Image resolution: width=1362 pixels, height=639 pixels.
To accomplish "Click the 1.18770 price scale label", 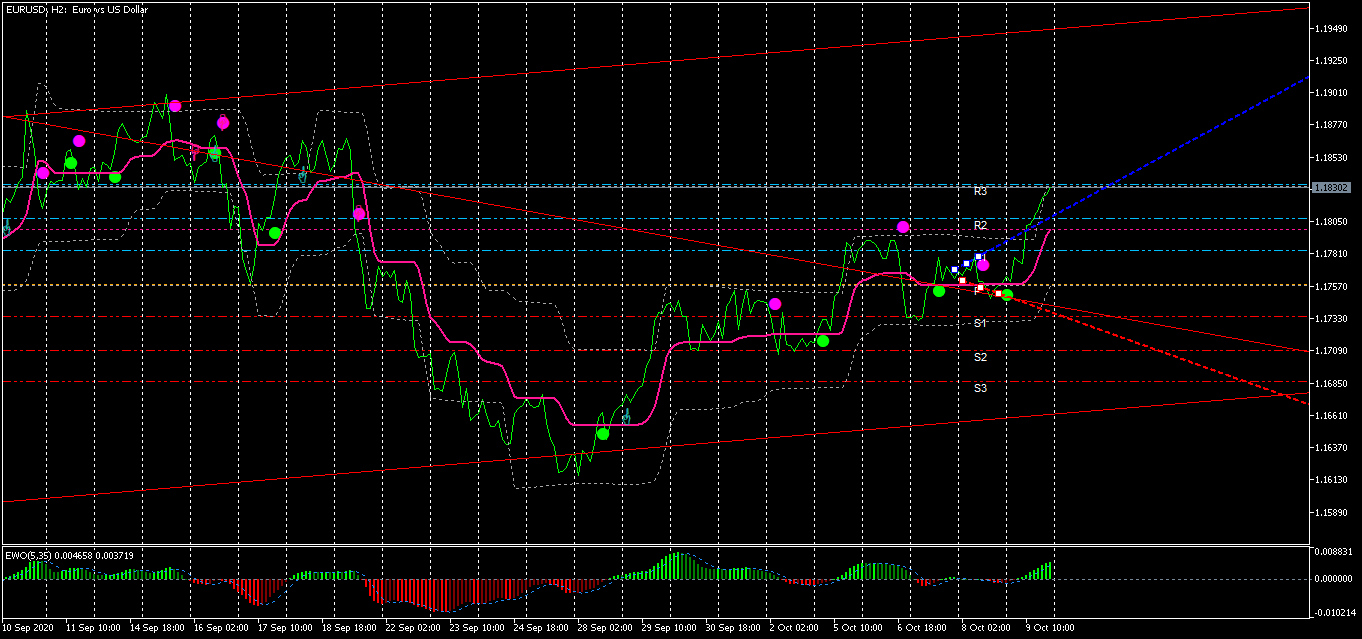I will pos(1333,125).
